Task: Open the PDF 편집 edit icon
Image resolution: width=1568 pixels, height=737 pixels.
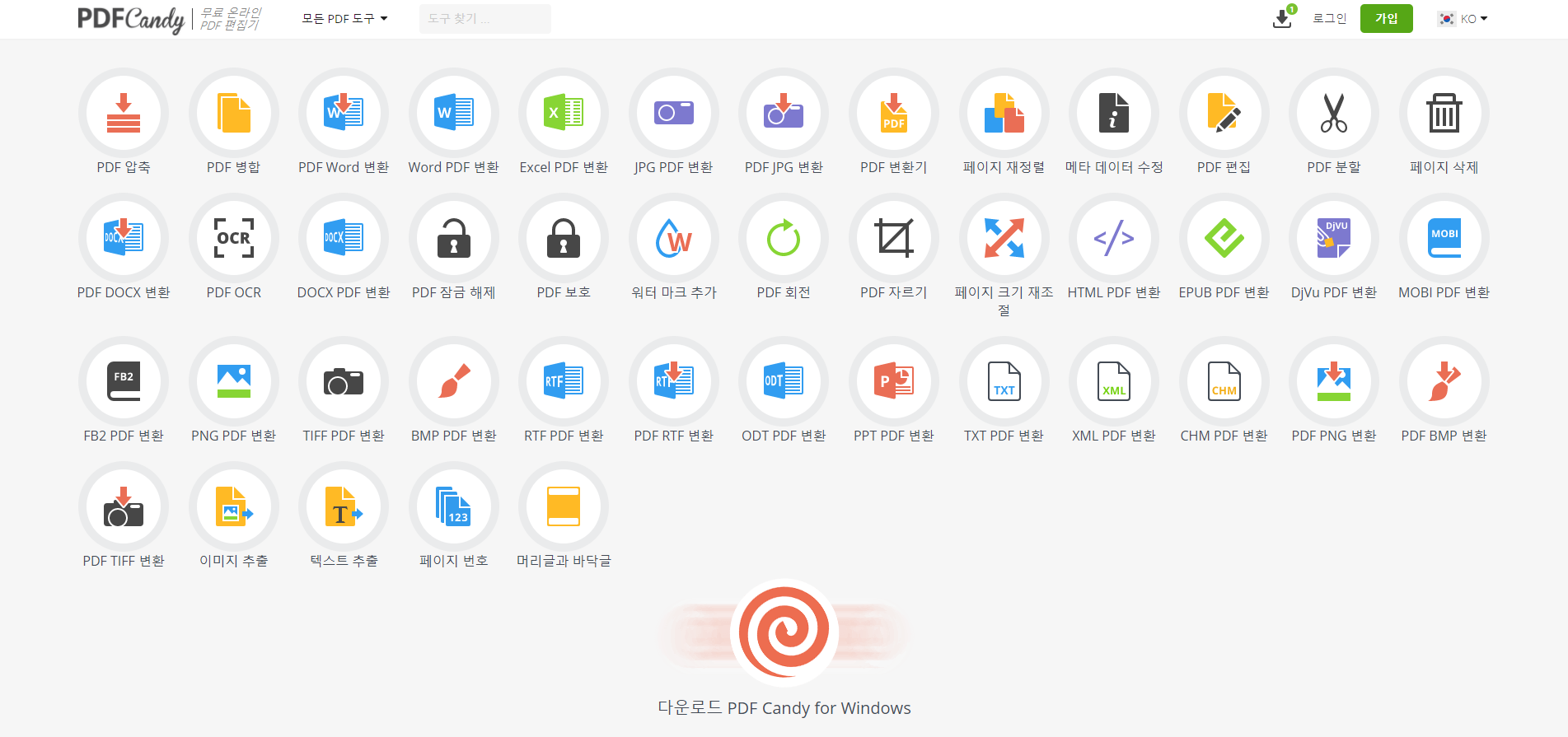Action: (x=1224, y=113)
